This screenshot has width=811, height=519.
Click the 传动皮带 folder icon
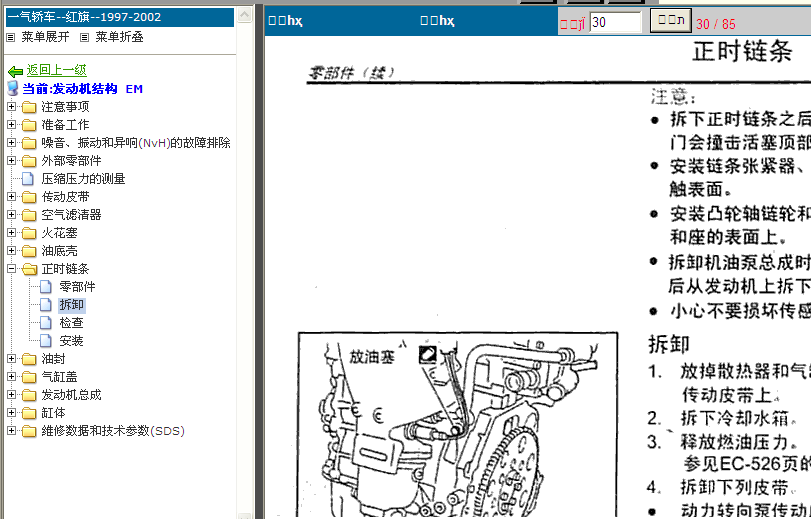pos(29,197)
